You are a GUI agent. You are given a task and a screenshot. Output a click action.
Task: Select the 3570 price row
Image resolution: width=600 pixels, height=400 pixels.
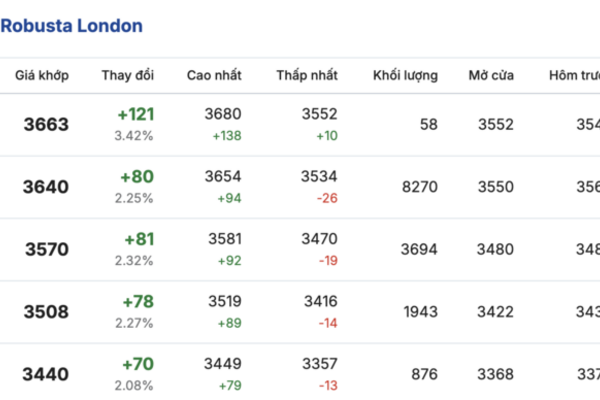[x=46, y=249]
